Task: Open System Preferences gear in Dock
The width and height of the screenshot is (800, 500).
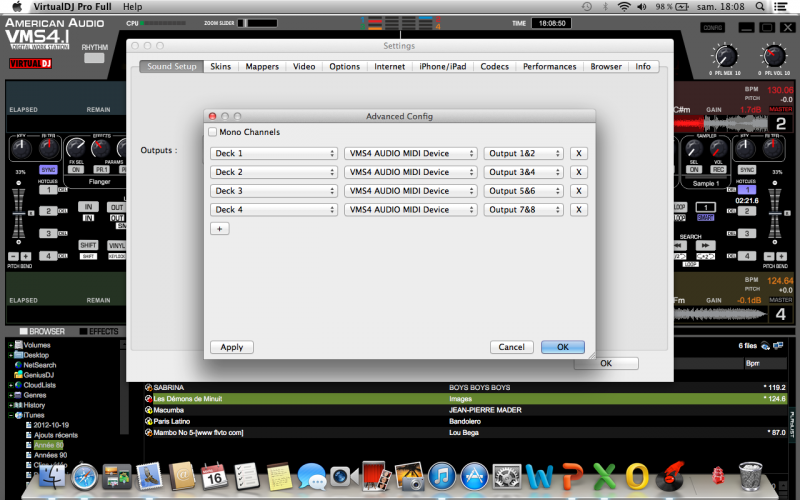Action: point(507,477)
